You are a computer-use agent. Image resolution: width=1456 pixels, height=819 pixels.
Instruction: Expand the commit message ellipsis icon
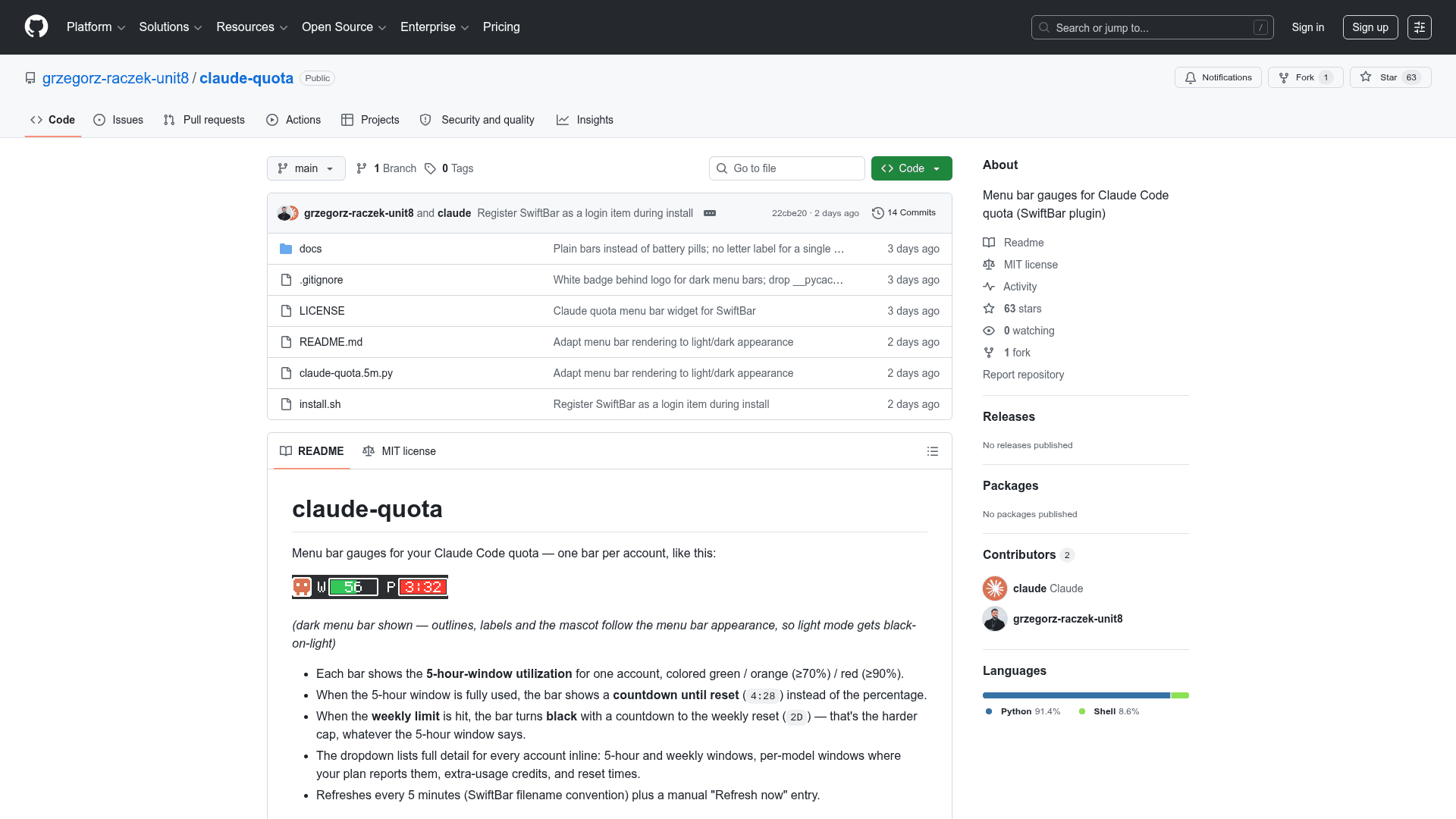coord(710,213)
